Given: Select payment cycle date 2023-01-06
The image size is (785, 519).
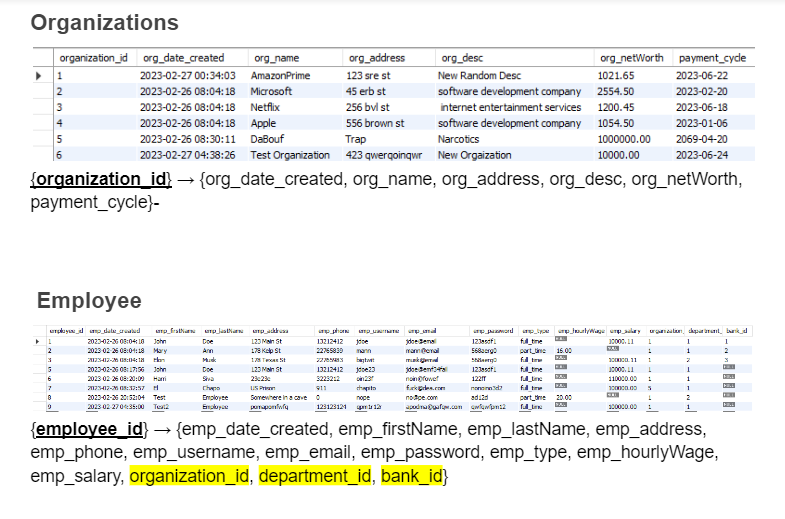Looking at the screenshot, I should point(702,124).
